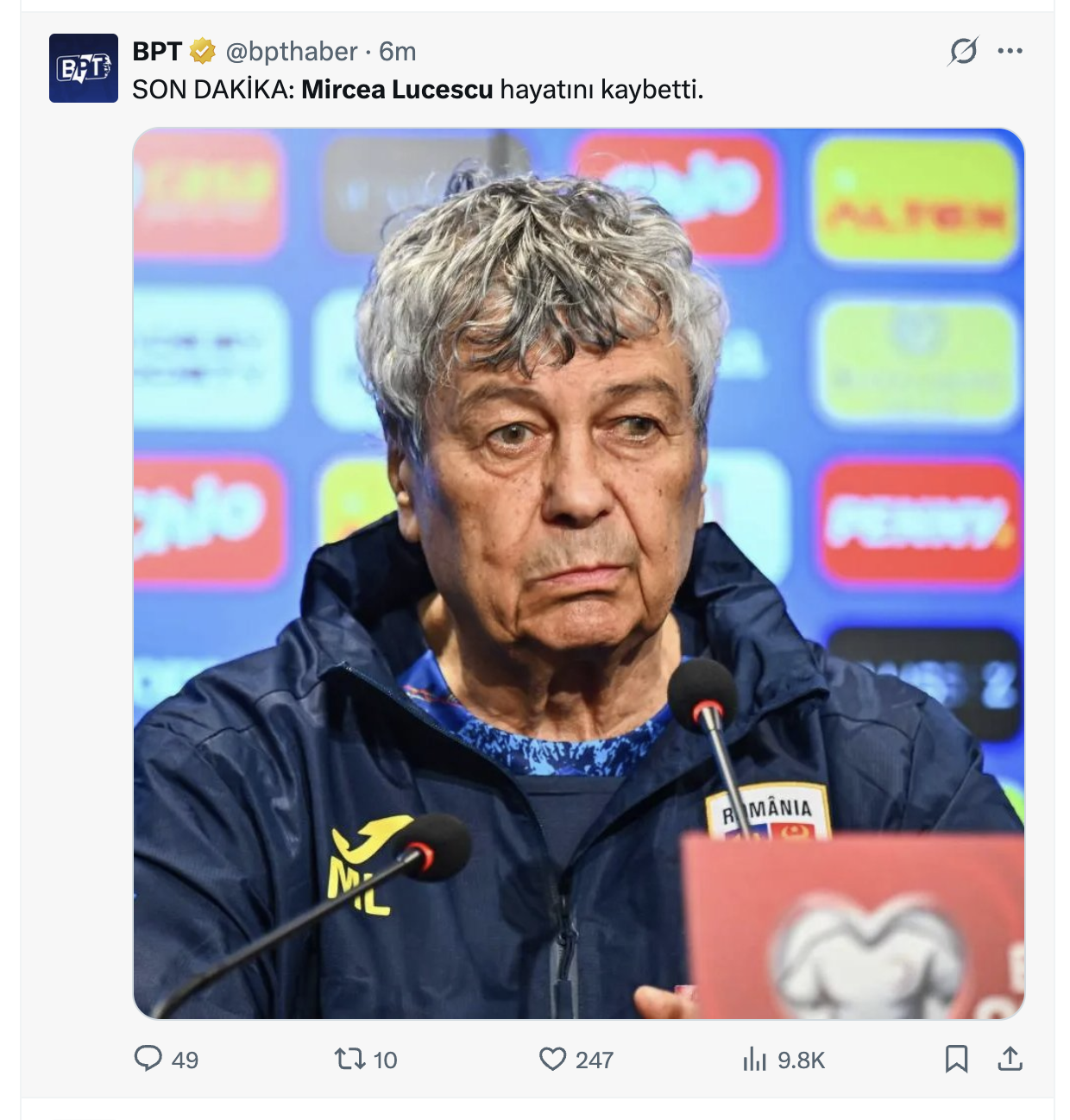
Task: Open the press conference photo
Action: [x=579, y=574]
